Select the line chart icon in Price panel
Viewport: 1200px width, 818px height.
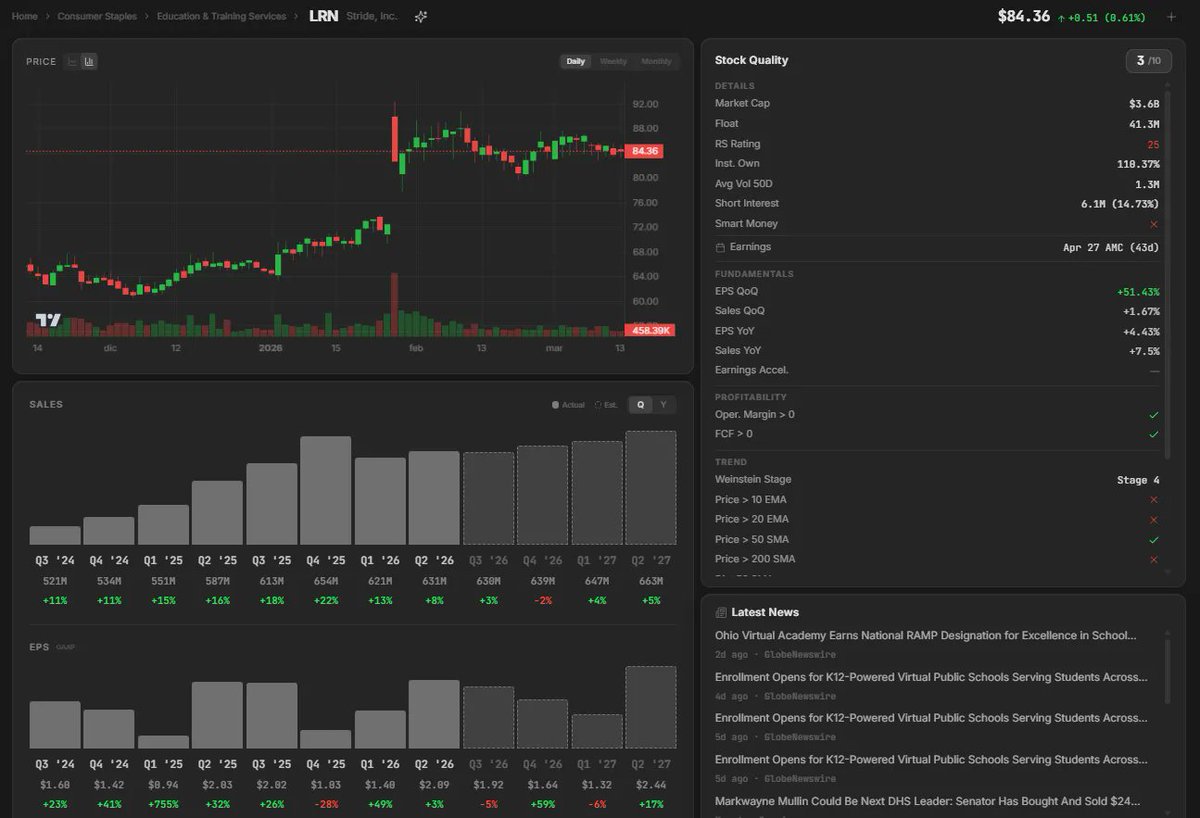point(71,61)
